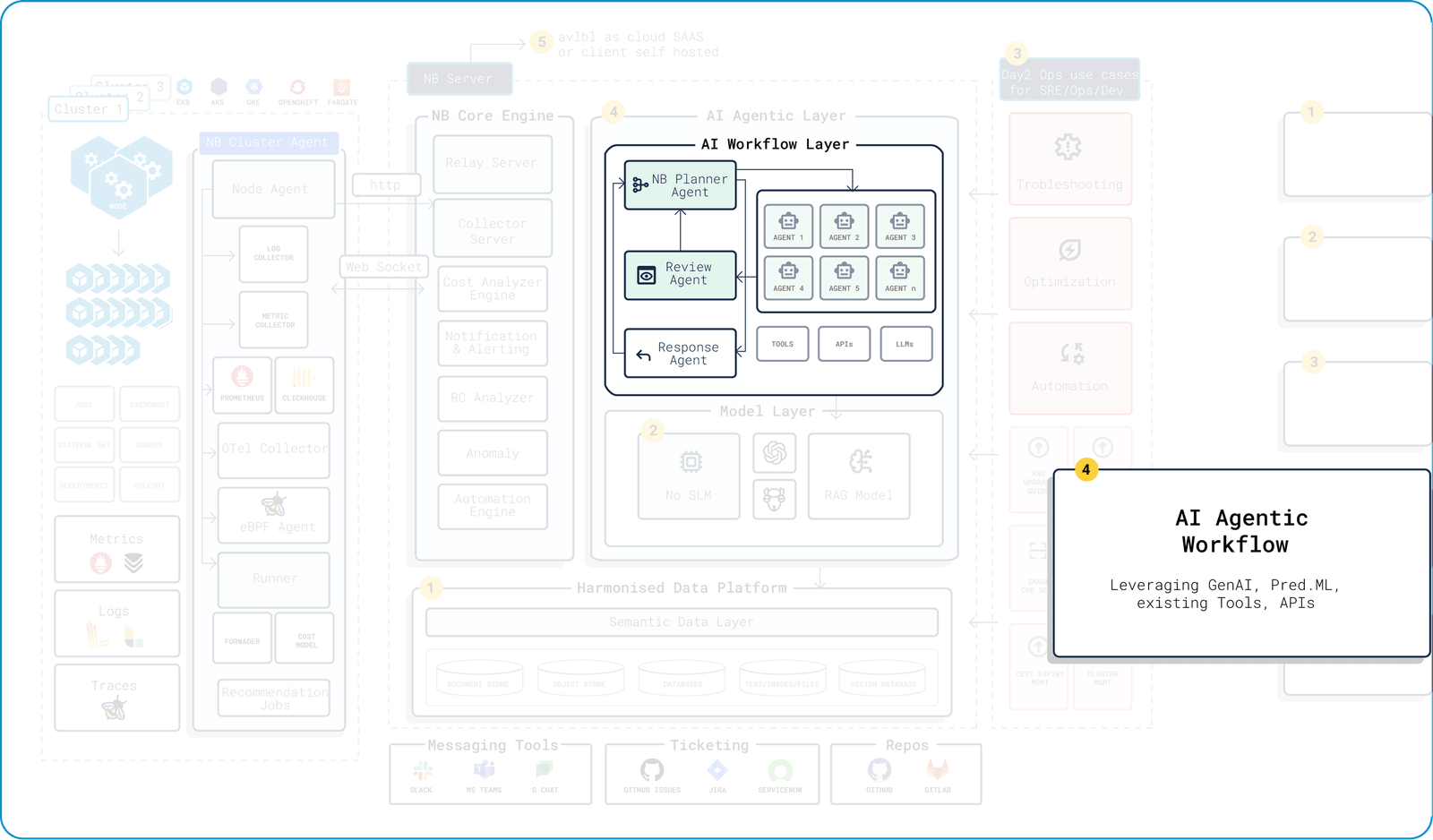The height and width of the screenshot is (840, 1433).
Task: Click the Agent 2 robot icon
Action: [x=844, y=221]
